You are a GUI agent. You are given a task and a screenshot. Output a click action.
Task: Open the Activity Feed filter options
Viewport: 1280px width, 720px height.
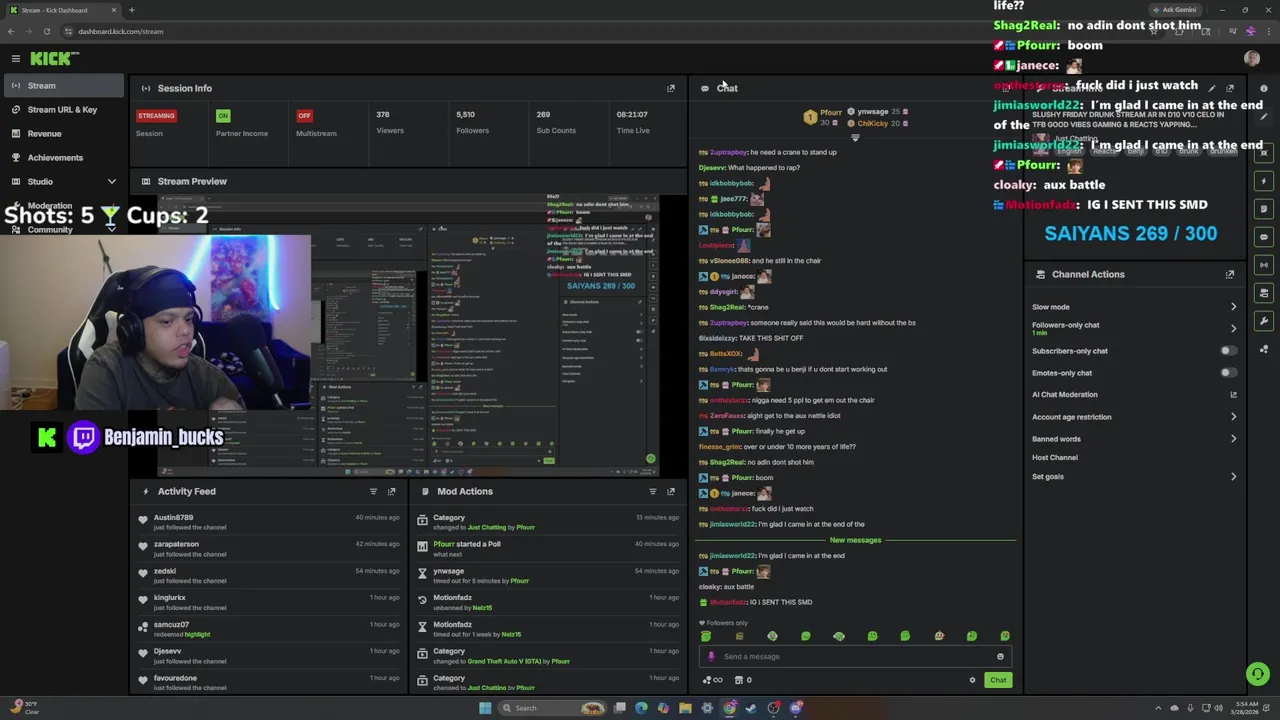[x=373, y=491]
